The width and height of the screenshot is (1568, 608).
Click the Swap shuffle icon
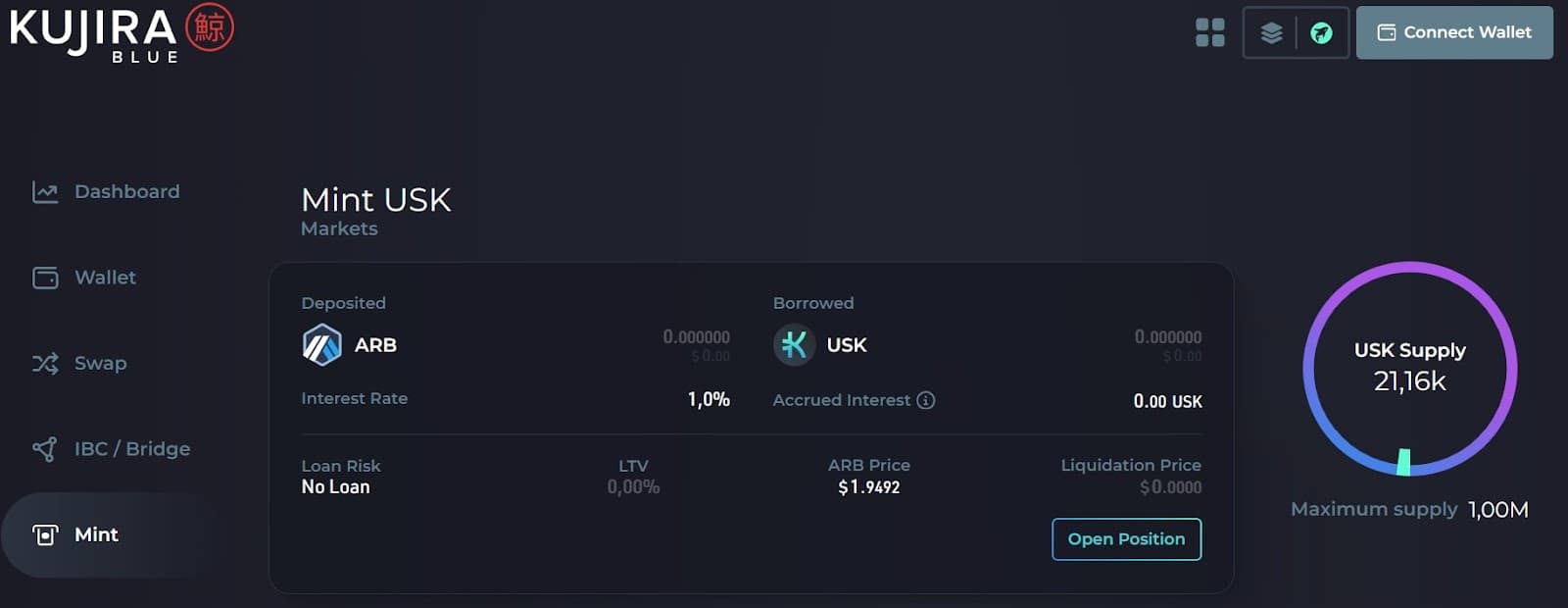pyautogui.click(x=45, y=364)
